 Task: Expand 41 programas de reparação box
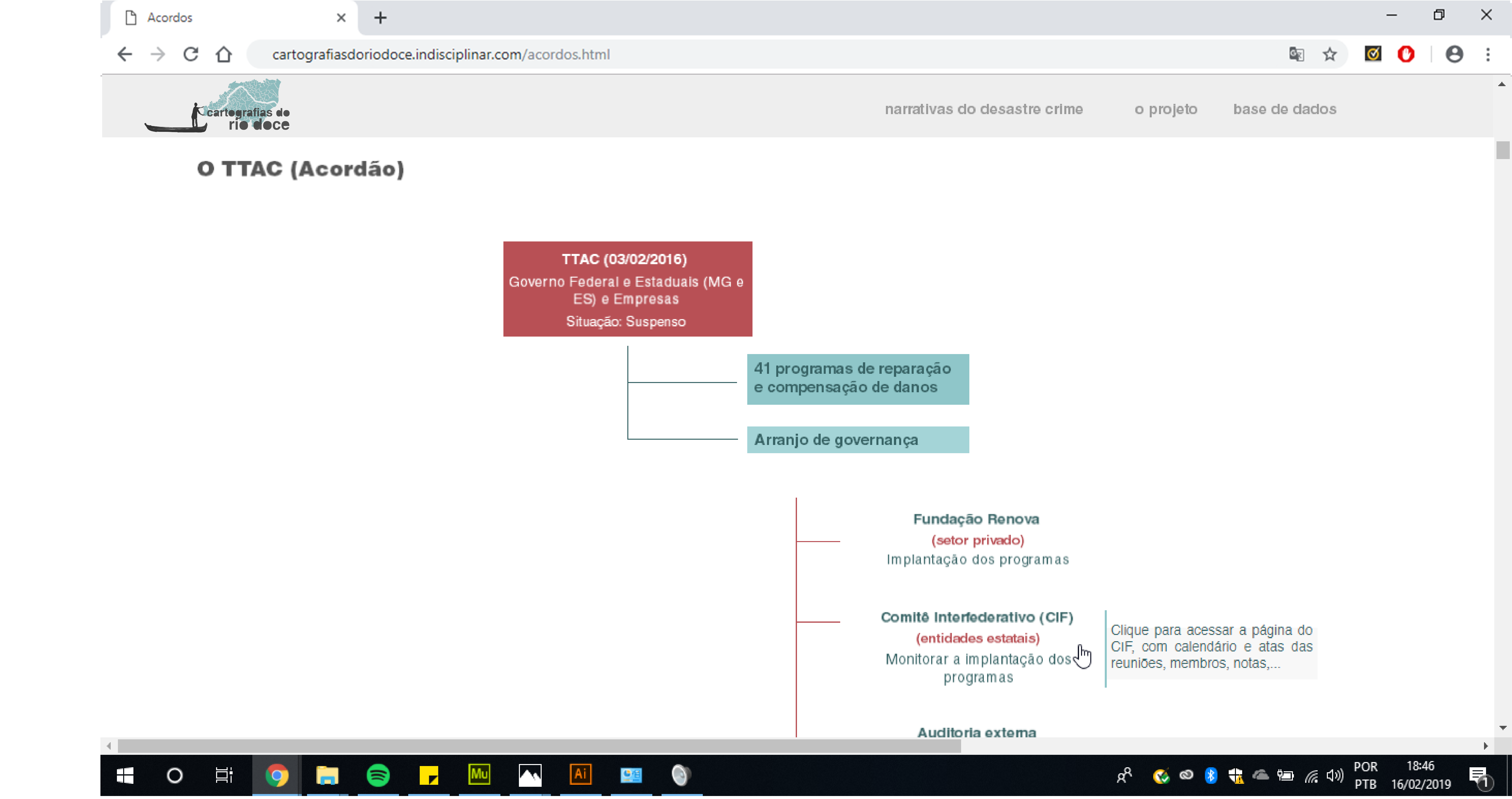point(857,378)
